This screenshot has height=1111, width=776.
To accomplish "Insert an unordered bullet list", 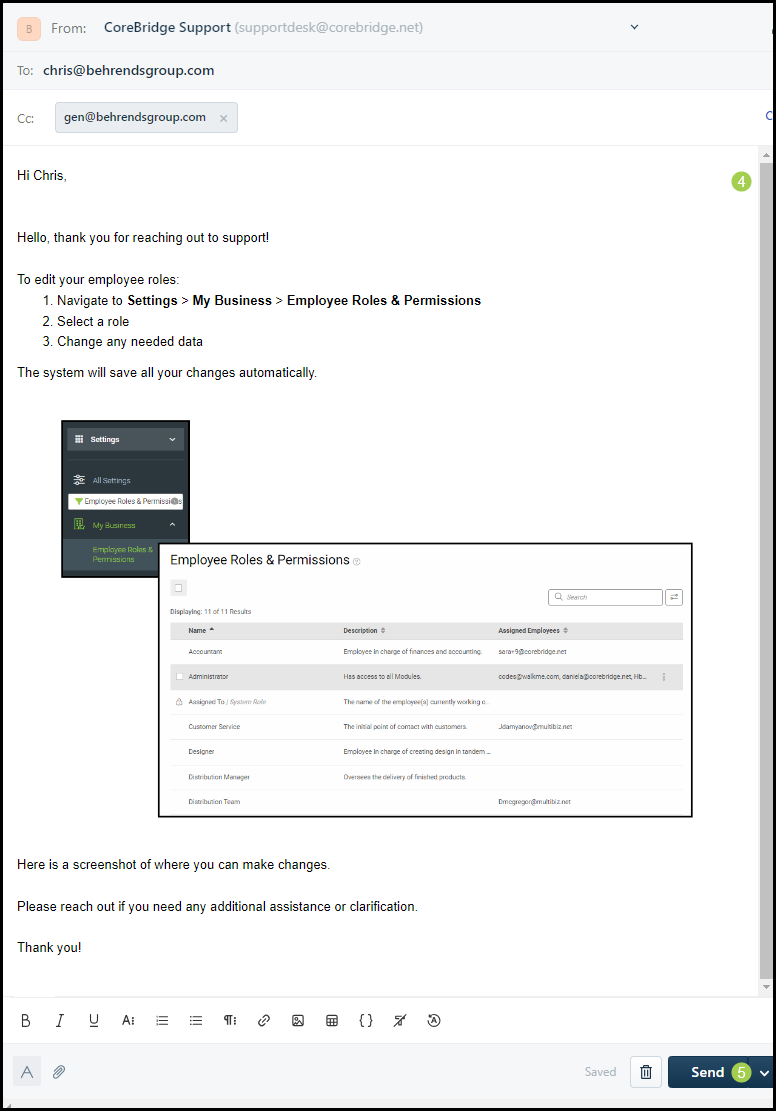I will pyautogui.click(x=196, y=1020).
